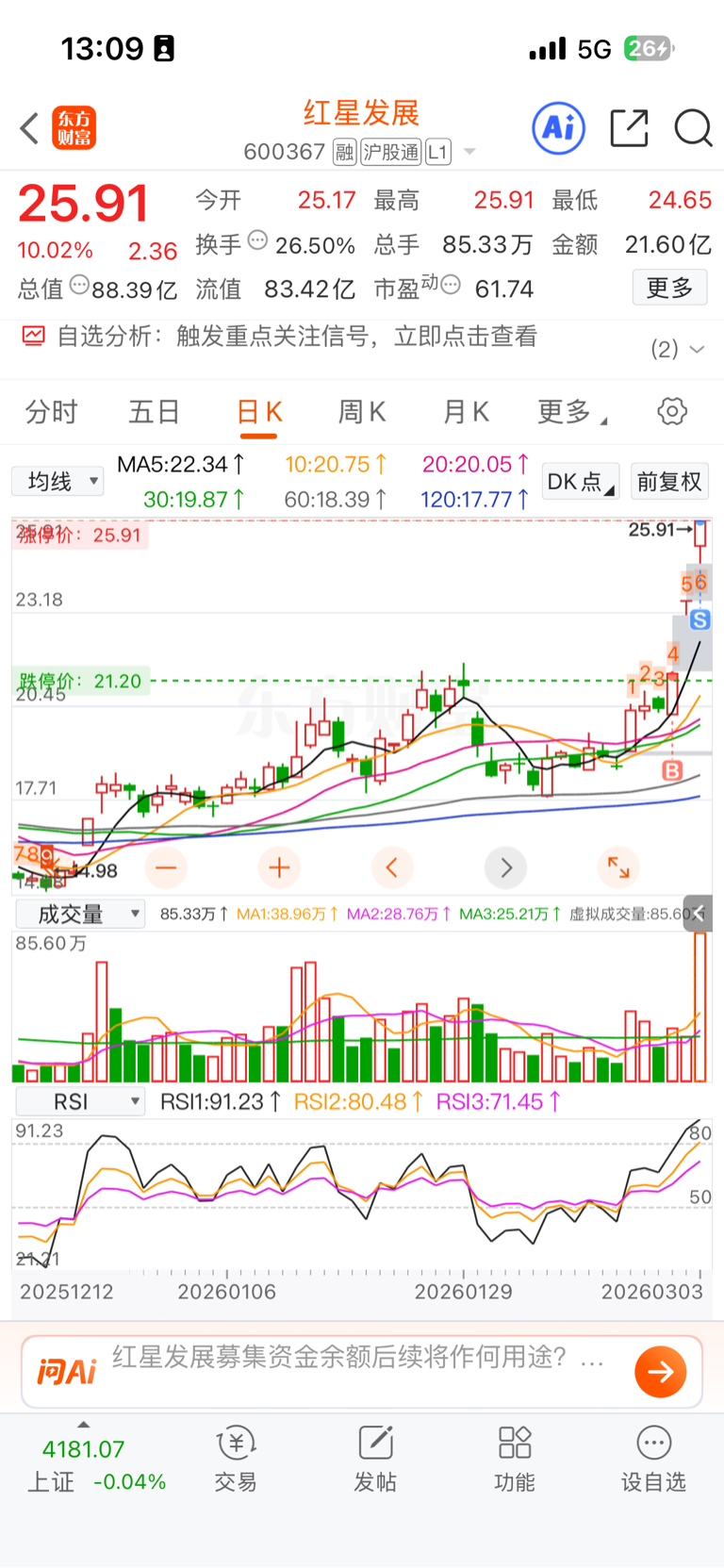Open the Ai assistant circle icon

coord(559,127)
